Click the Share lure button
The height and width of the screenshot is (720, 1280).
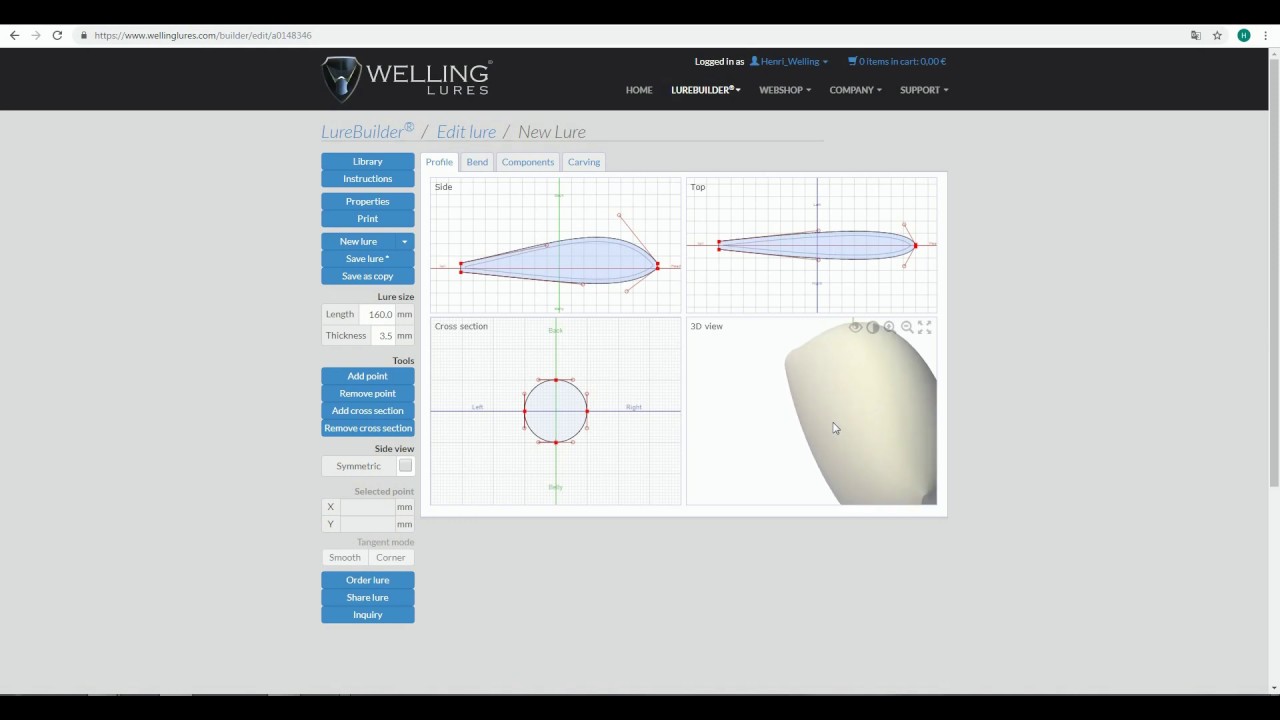coord(368,597)
